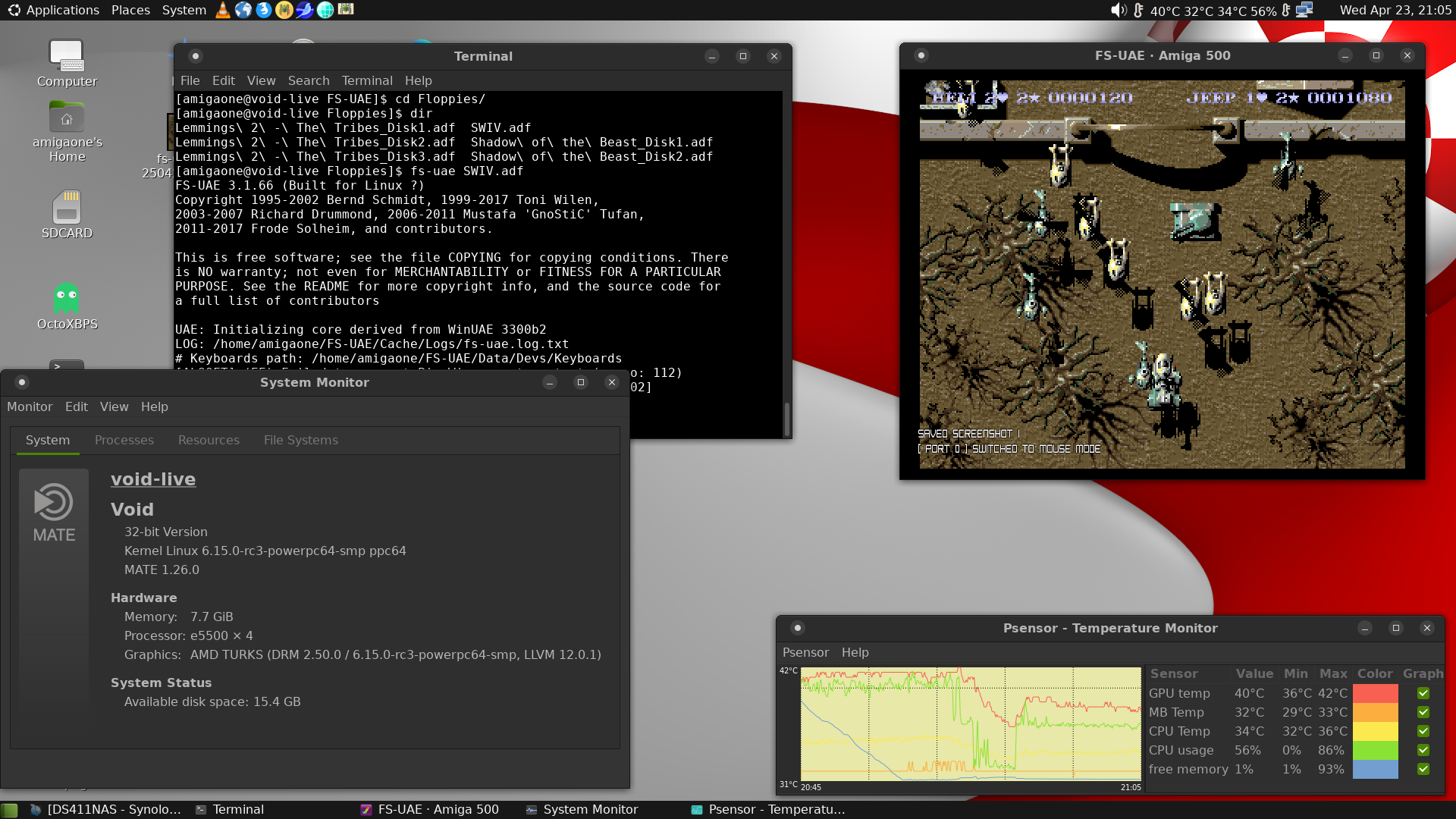Viewport: 1456px width, 819px height.
Task: Launch the yellow spider browser icon
Action: tap(284, 10)
